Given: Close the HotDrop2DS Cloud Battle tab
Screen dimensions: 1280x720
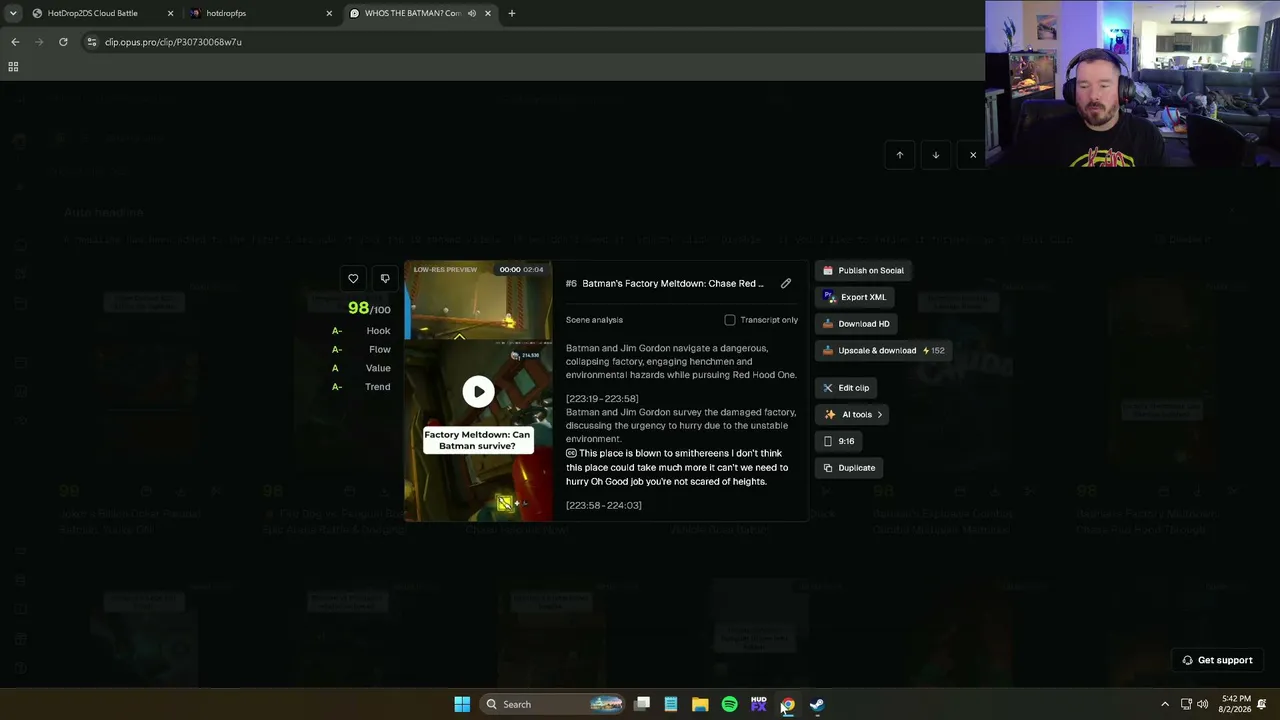Looking at the screenshot, I should pos(170,13).
